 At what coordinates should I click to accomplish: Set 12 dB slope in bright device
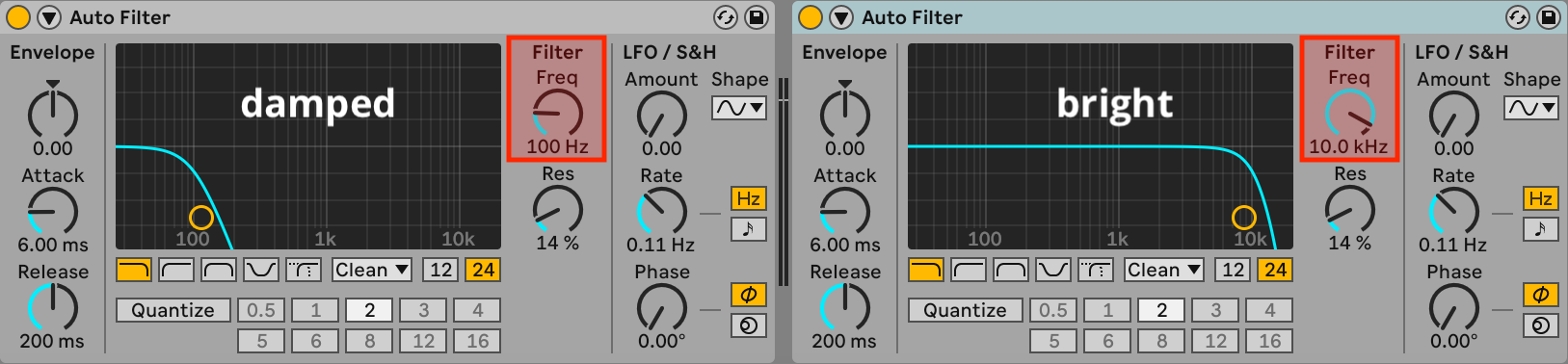coord(1234,271)
